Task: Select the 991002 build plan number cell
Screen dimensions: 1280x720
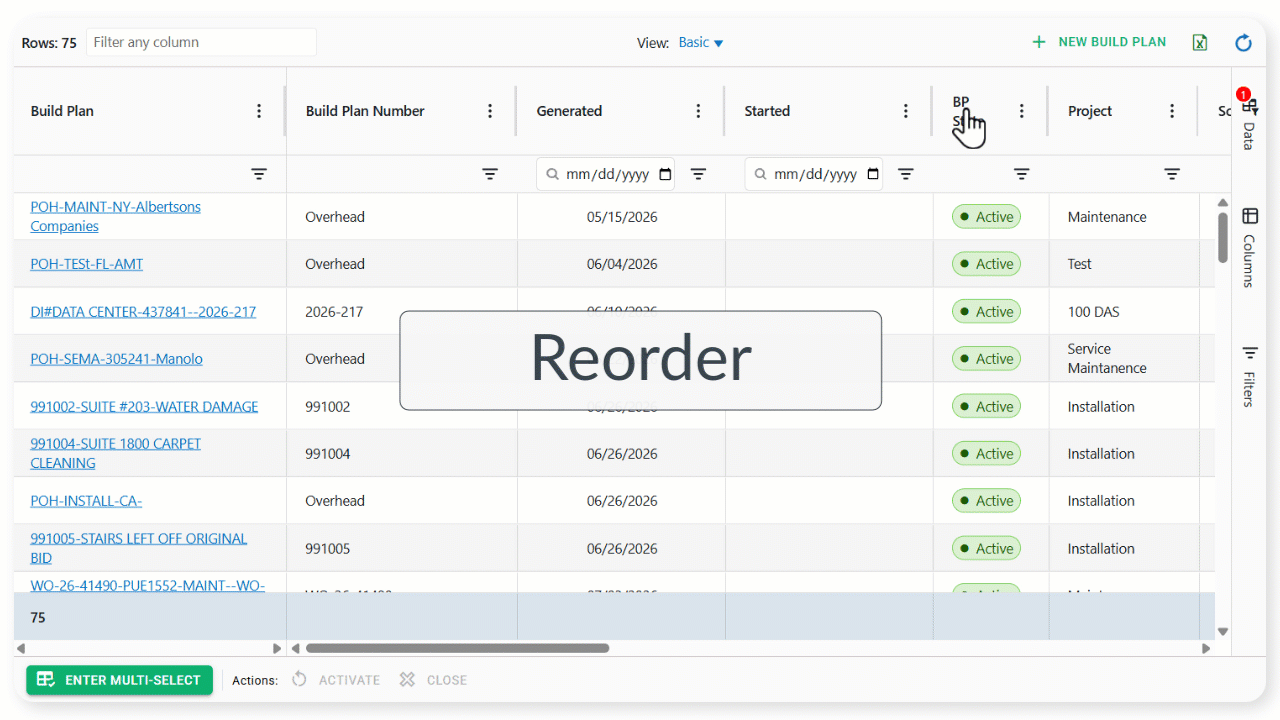Action: (x=402, y=406)
